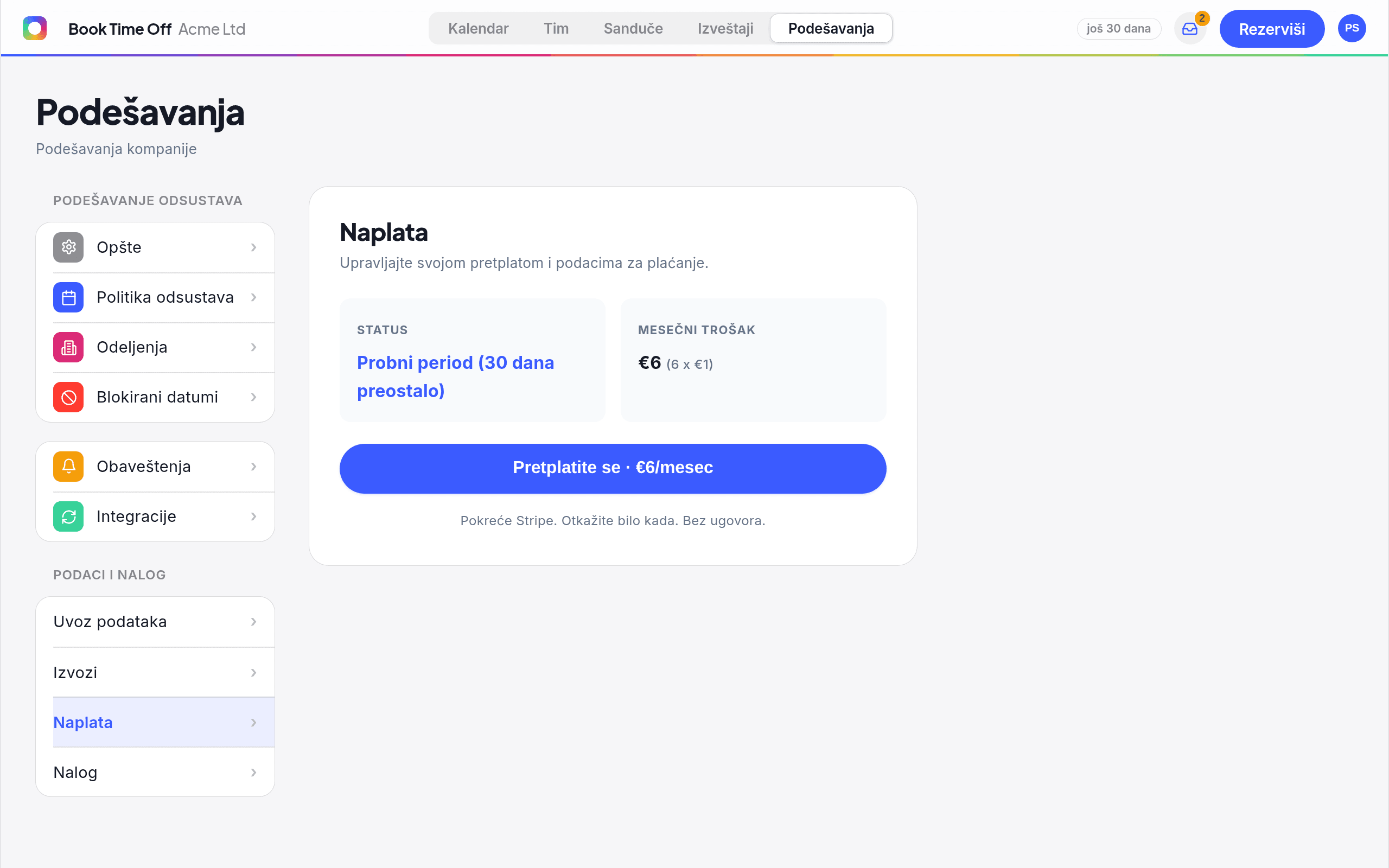Expand the Nalog chevron arrow

click(x=254, y=773)
